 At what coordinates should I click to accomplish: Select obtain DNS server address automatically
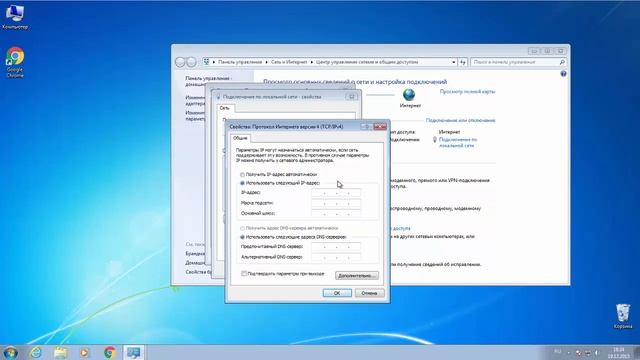tap(242, 228)
